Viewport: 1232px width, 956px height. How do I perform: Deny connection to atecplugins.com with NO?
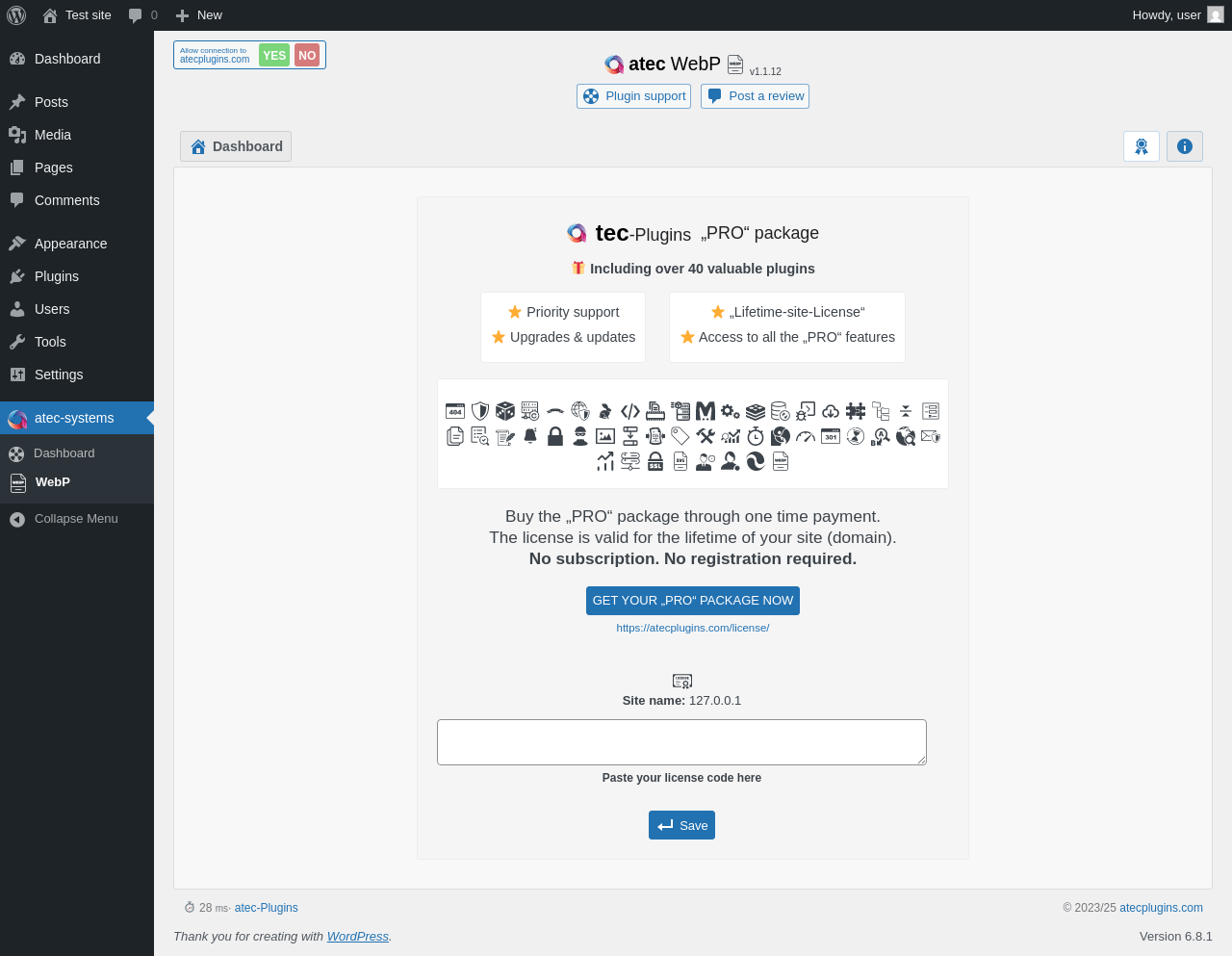[x=307, y=56]
